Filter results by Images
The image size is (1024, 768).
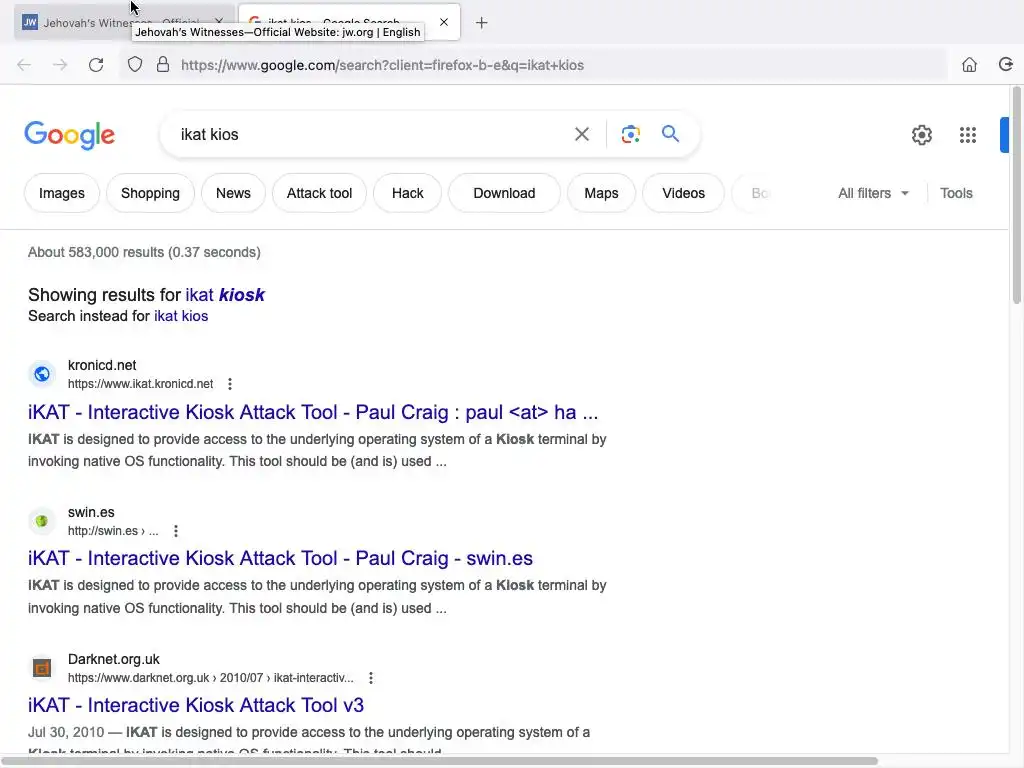point(62,193)
